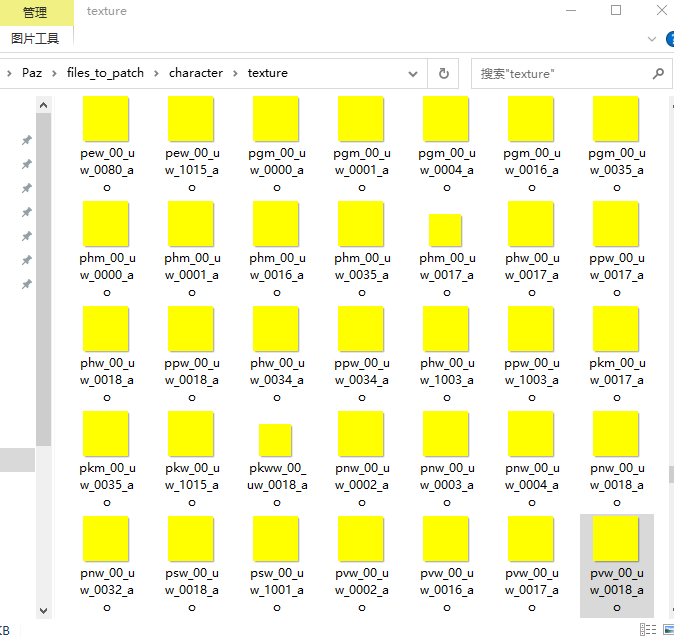Viewport: 674px width, 639px height.
Task: Click the pvw_00_uw_0018_ao highlighted file
Action: [x=616, y=539]
